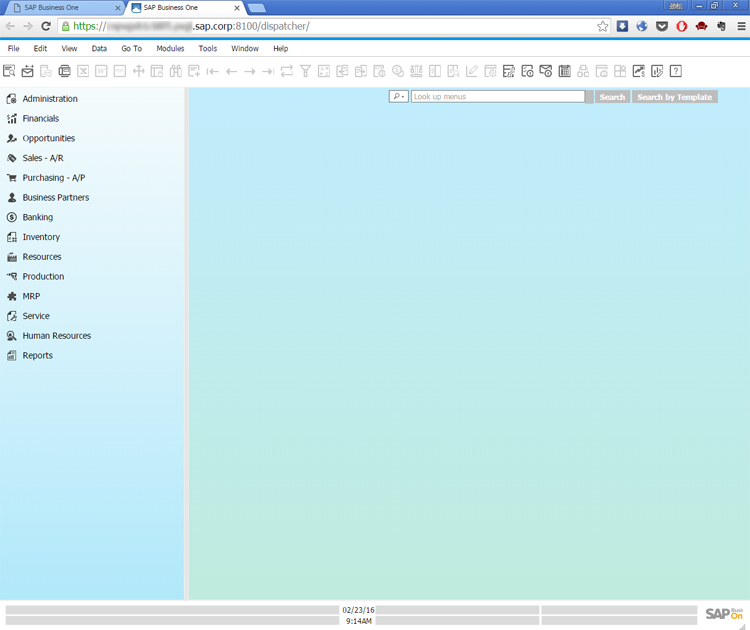This screenshot has height=630, width=750.
Task: Click the Payment Means coin icon
Action: [x=397, y=71]
